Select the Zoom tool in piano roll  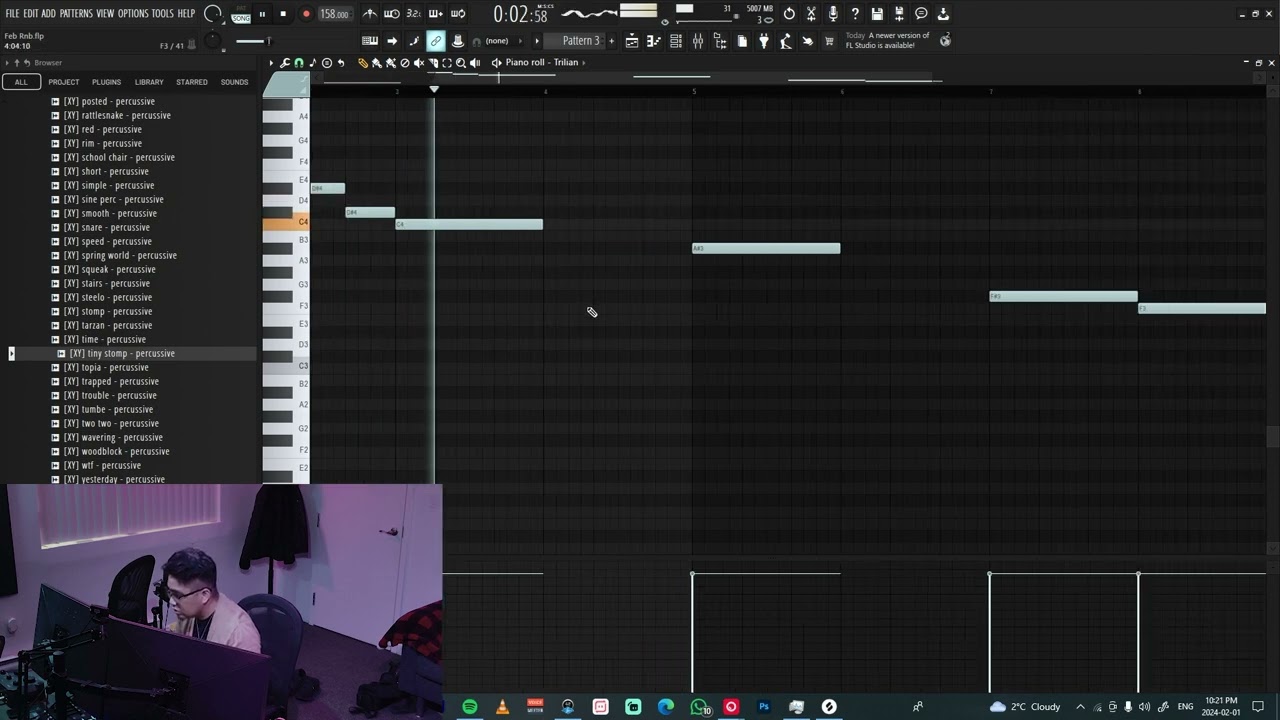click(x=461, y=63)
